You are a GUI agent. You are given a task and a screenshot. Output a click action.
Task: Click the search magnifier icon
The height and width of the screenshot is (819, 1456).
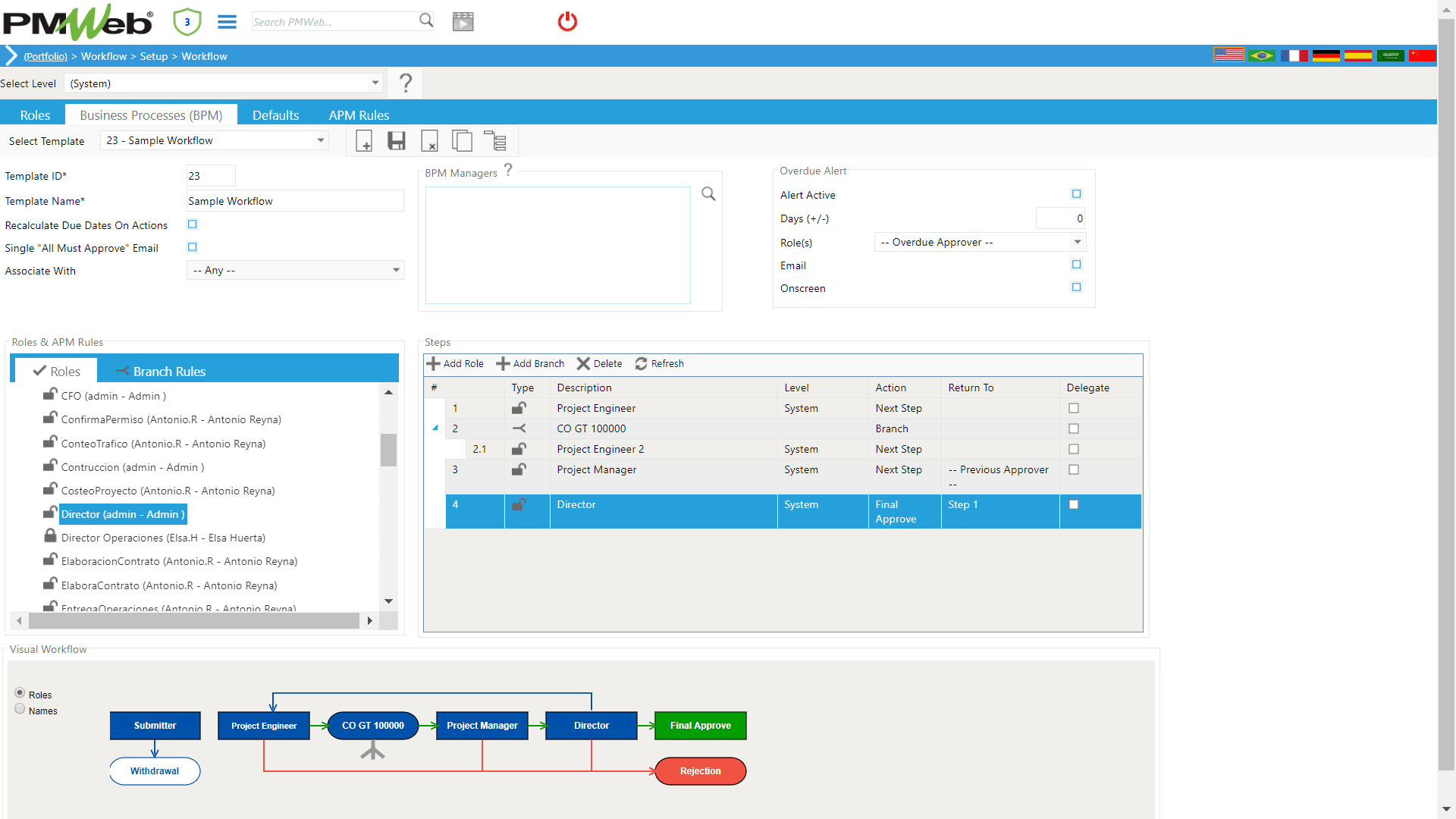tap(426, 20)
